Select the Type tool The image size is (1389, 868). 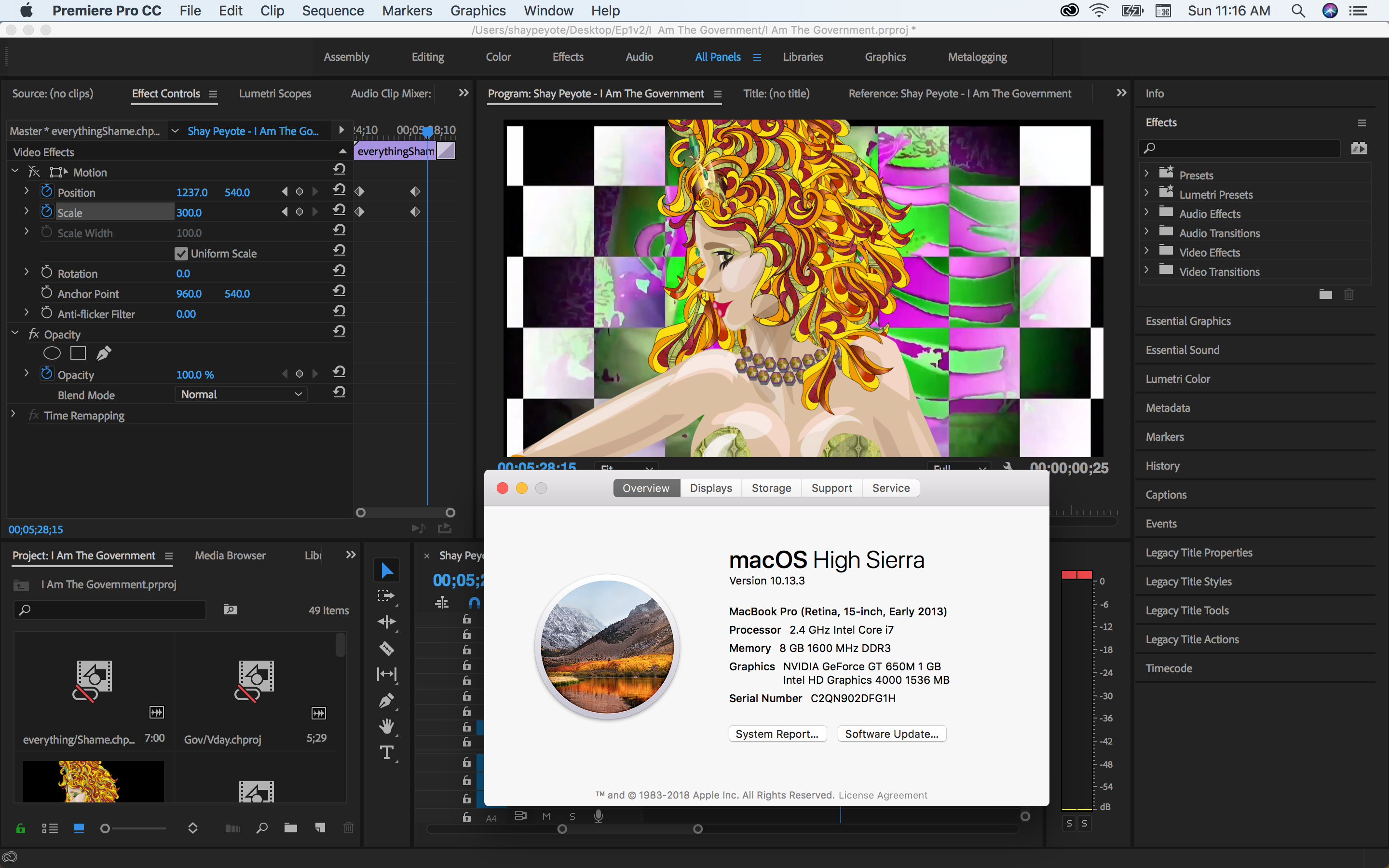coord(386,753)
